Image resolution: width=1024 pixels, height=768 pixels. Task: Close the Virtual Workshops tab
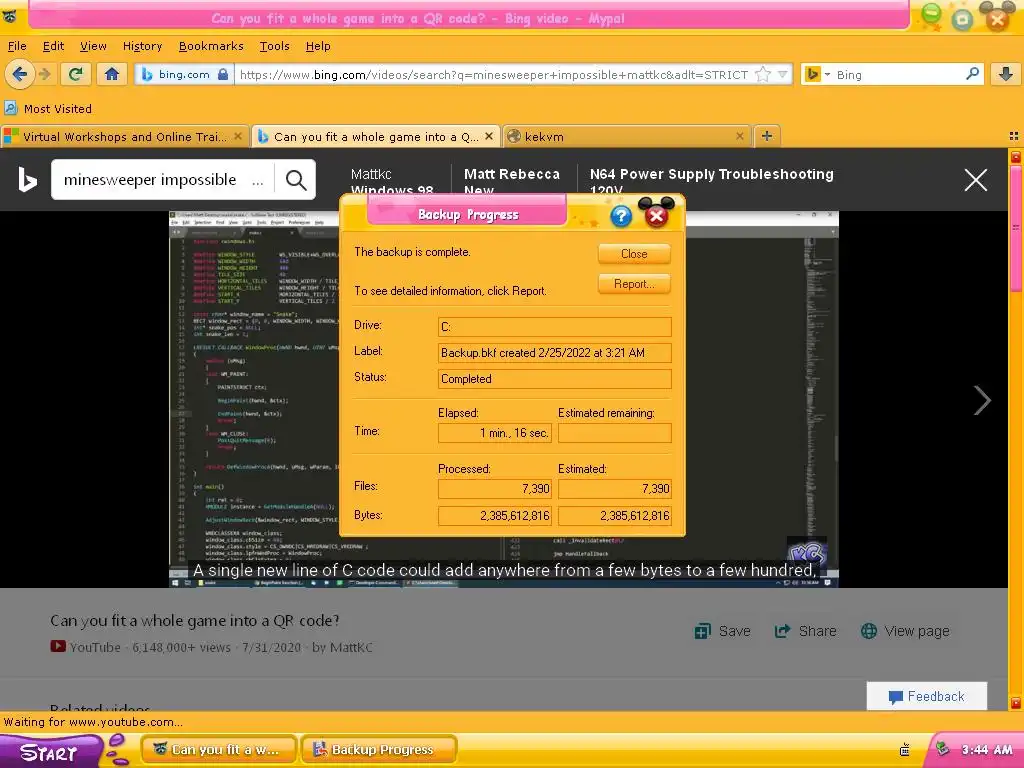(238, 136)
